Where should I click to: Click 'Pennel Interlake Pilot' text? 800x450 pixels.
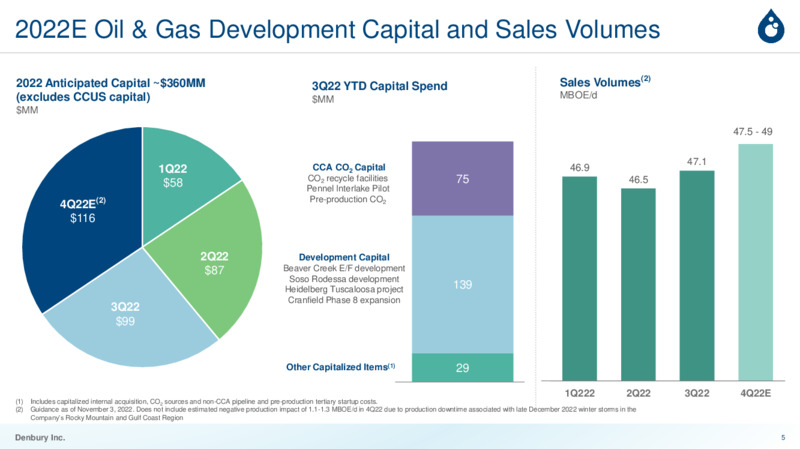point(348,188)
